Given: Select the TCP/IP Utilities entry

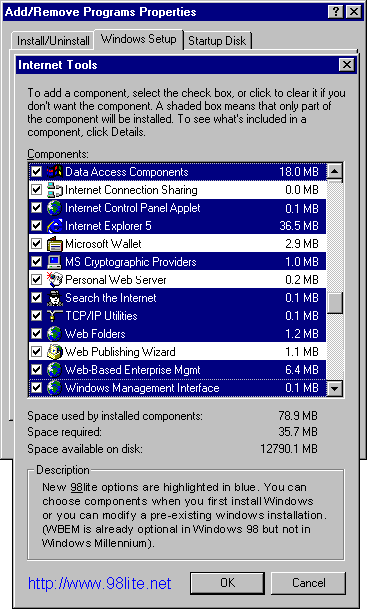Looking at the screenshot, I should (177, 316).
